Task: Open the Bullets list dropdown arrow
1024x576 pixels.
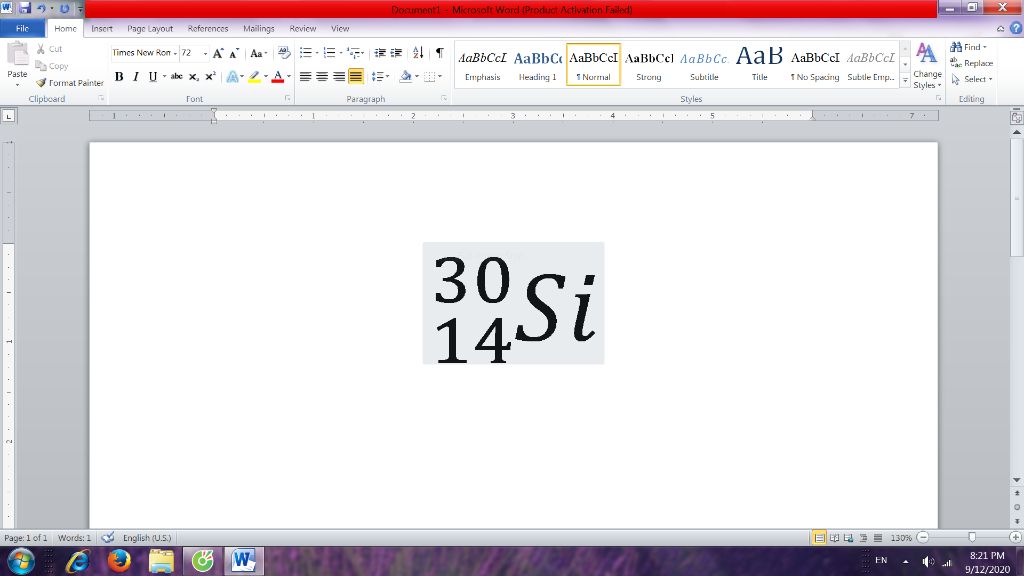Action: tap(317, 53)
